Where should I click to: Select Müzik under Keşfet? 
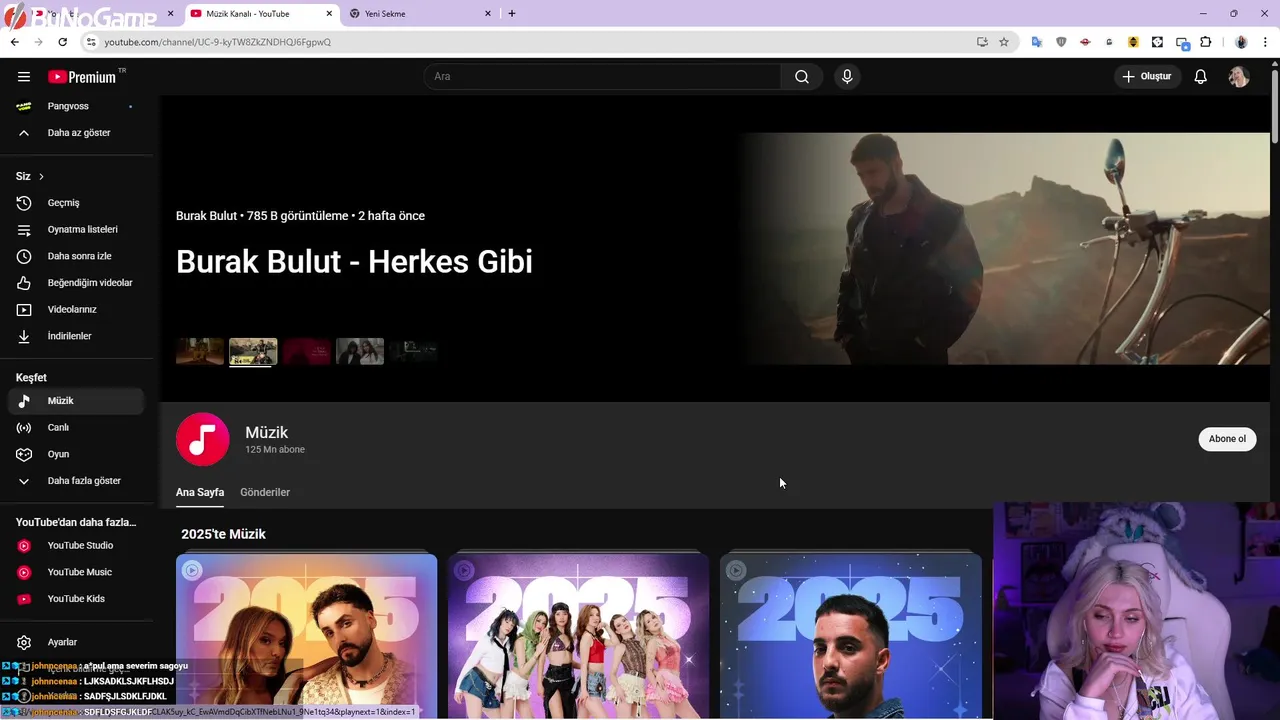tap(76, 401)
